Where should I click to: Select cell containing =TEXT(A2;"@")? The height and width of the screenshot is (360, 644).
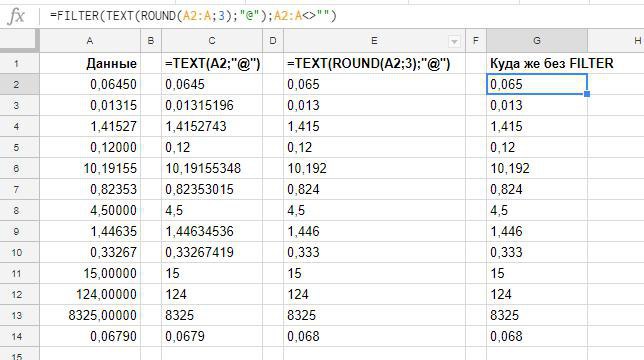212,63
